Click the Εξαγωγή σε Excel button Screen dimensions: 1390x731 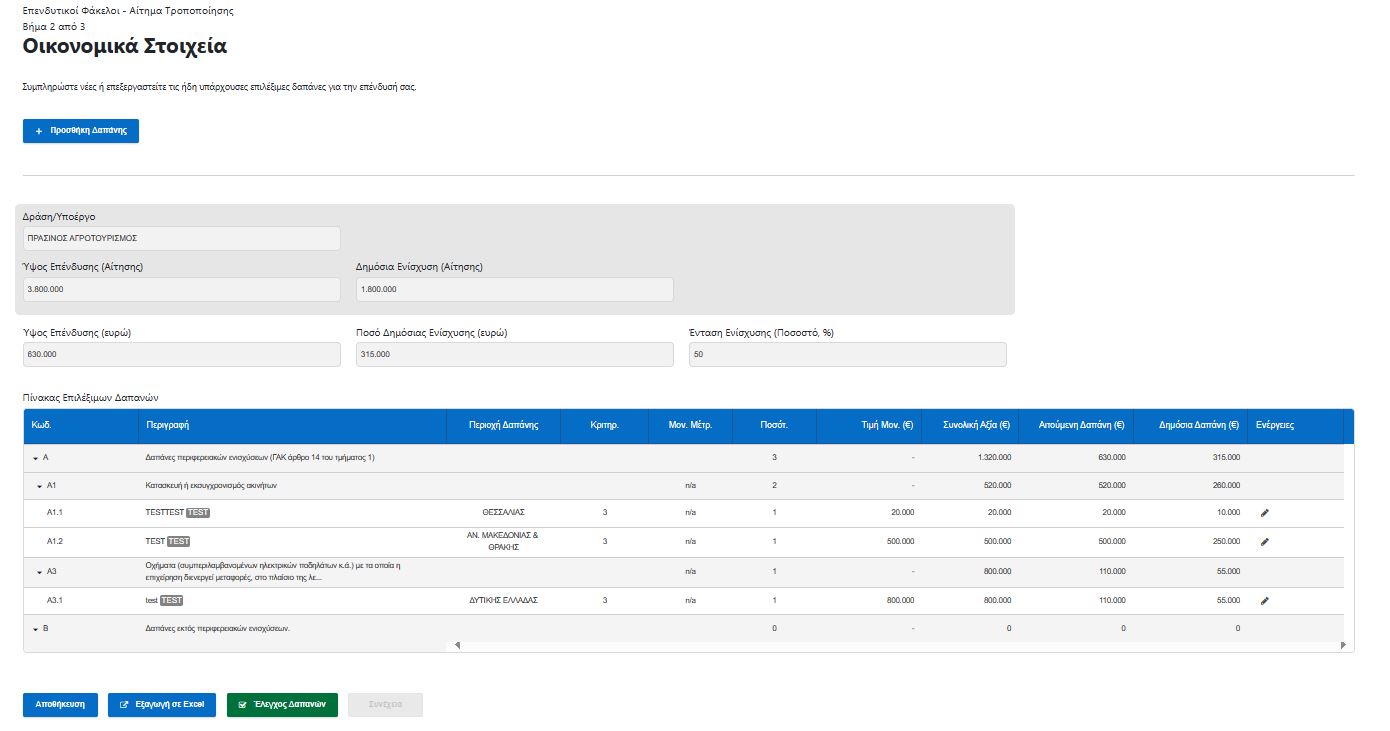pos(162,705)
